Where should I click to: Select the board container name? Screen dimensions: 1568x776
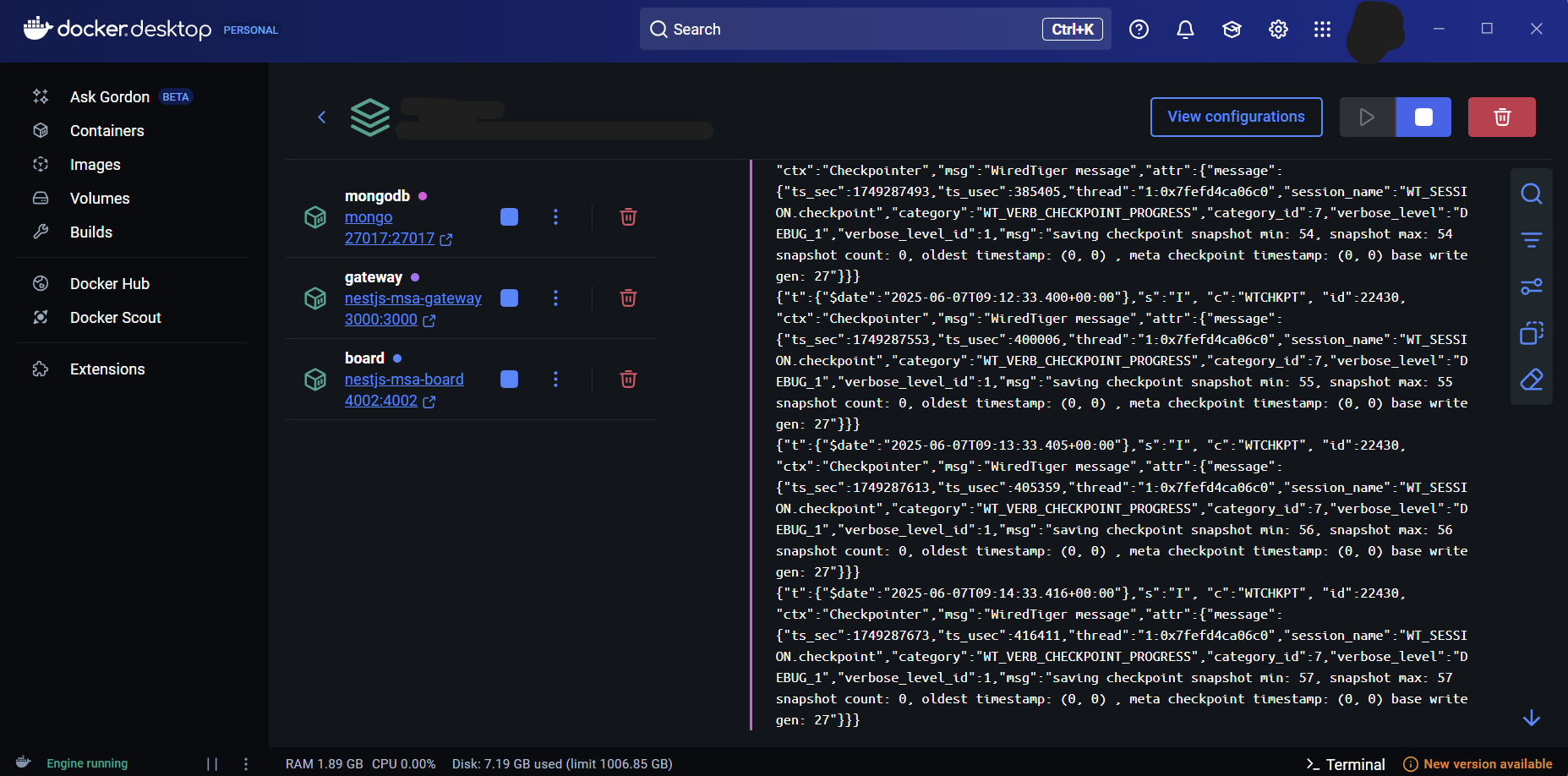[364, 358]
